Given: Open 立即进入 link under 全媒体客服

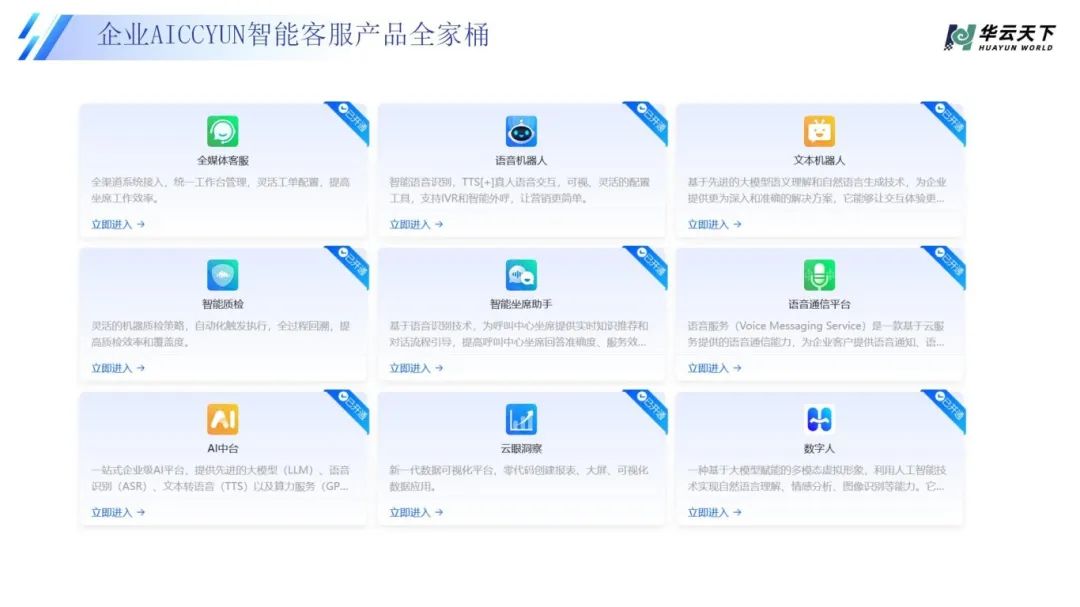Looking at the screenshot, I should tap(118, 225).
